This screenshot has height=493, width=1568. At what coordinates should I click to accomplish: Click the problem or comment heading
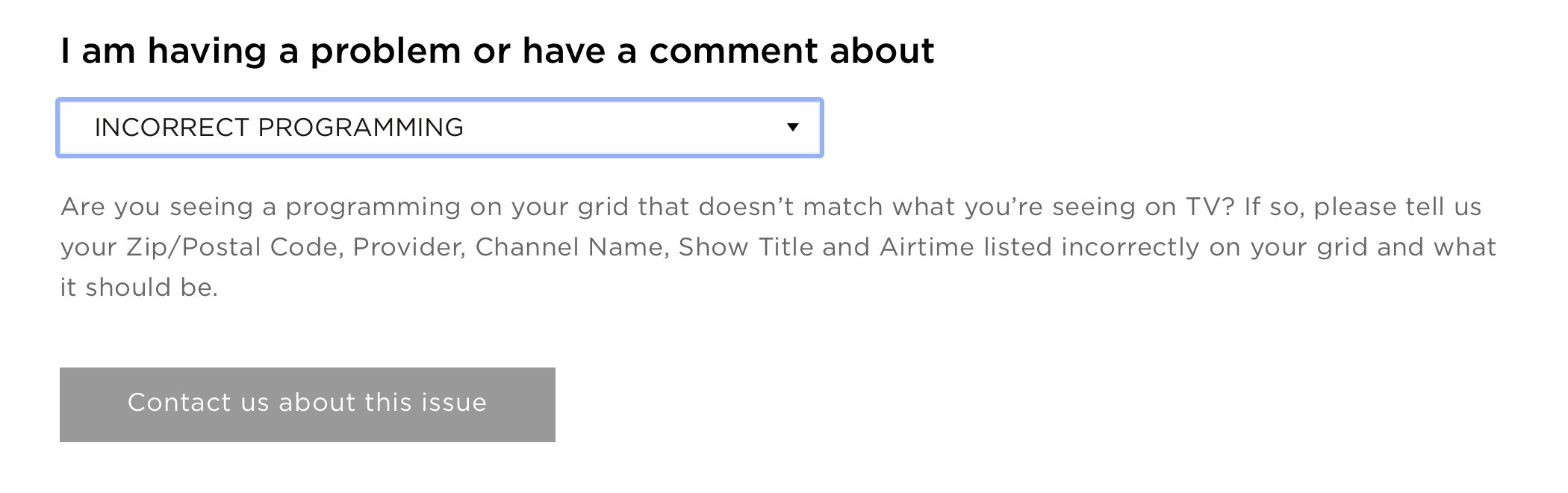click(x=497, y=51)
